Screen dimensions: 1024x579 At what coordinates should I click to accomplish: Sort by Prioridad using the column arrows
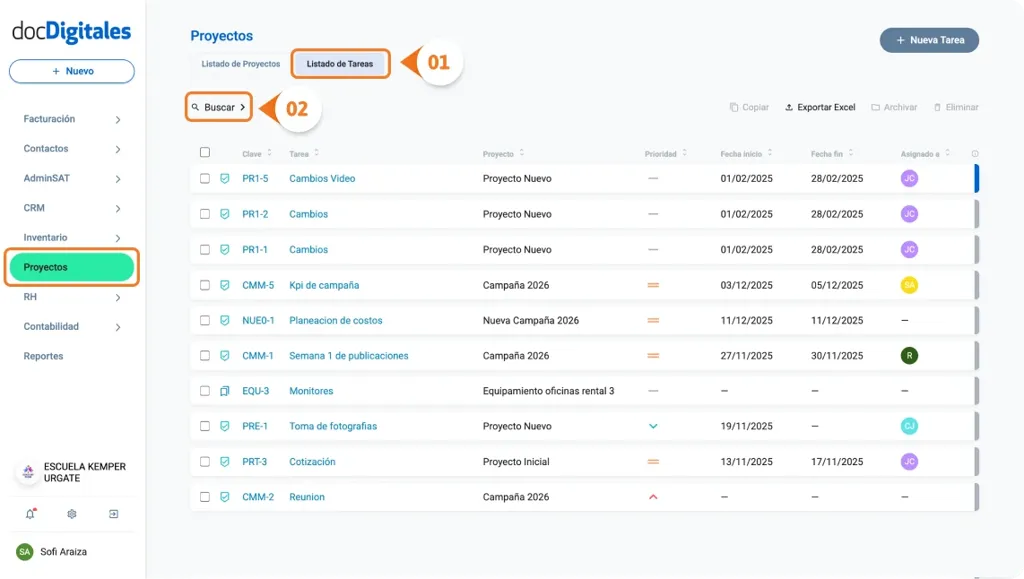pyautogui.click(x=686, y=152)
